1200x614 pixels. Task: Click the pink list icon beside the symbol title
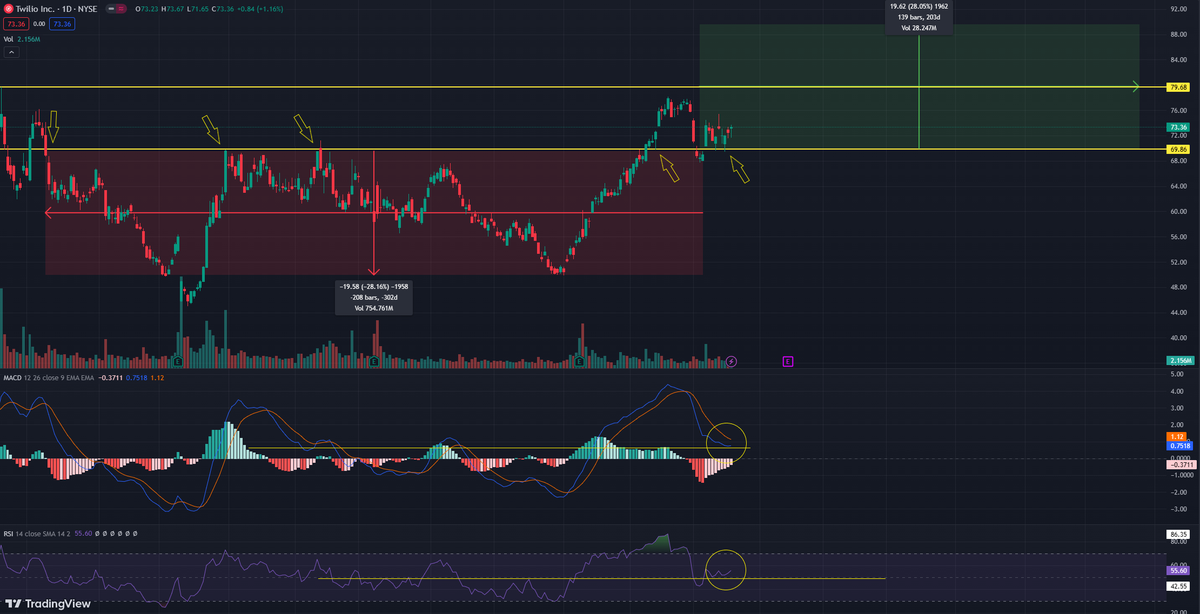[x=121, y=10]
